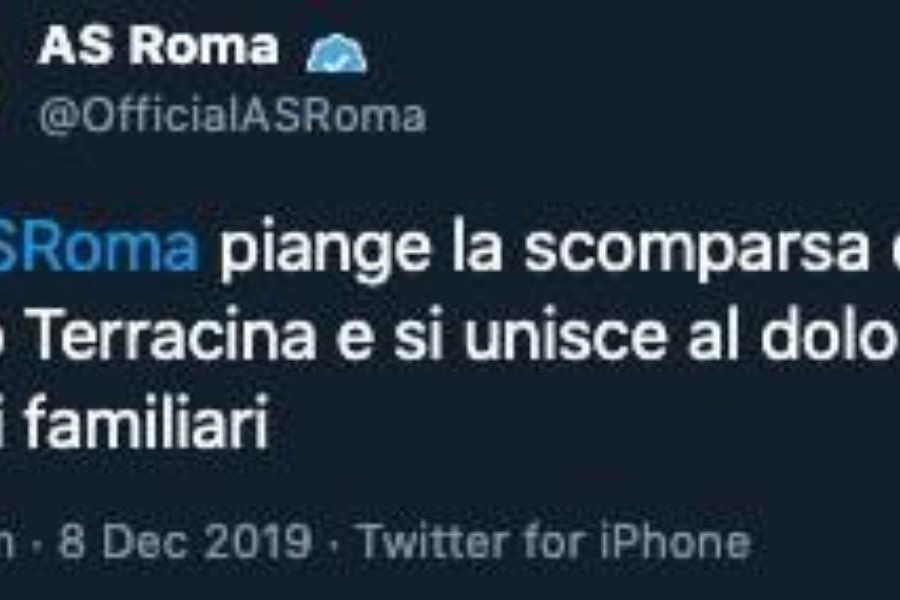
Task: Click the 'AS' text in the account name
Action: pyautogui.click(x=75, y=47)
